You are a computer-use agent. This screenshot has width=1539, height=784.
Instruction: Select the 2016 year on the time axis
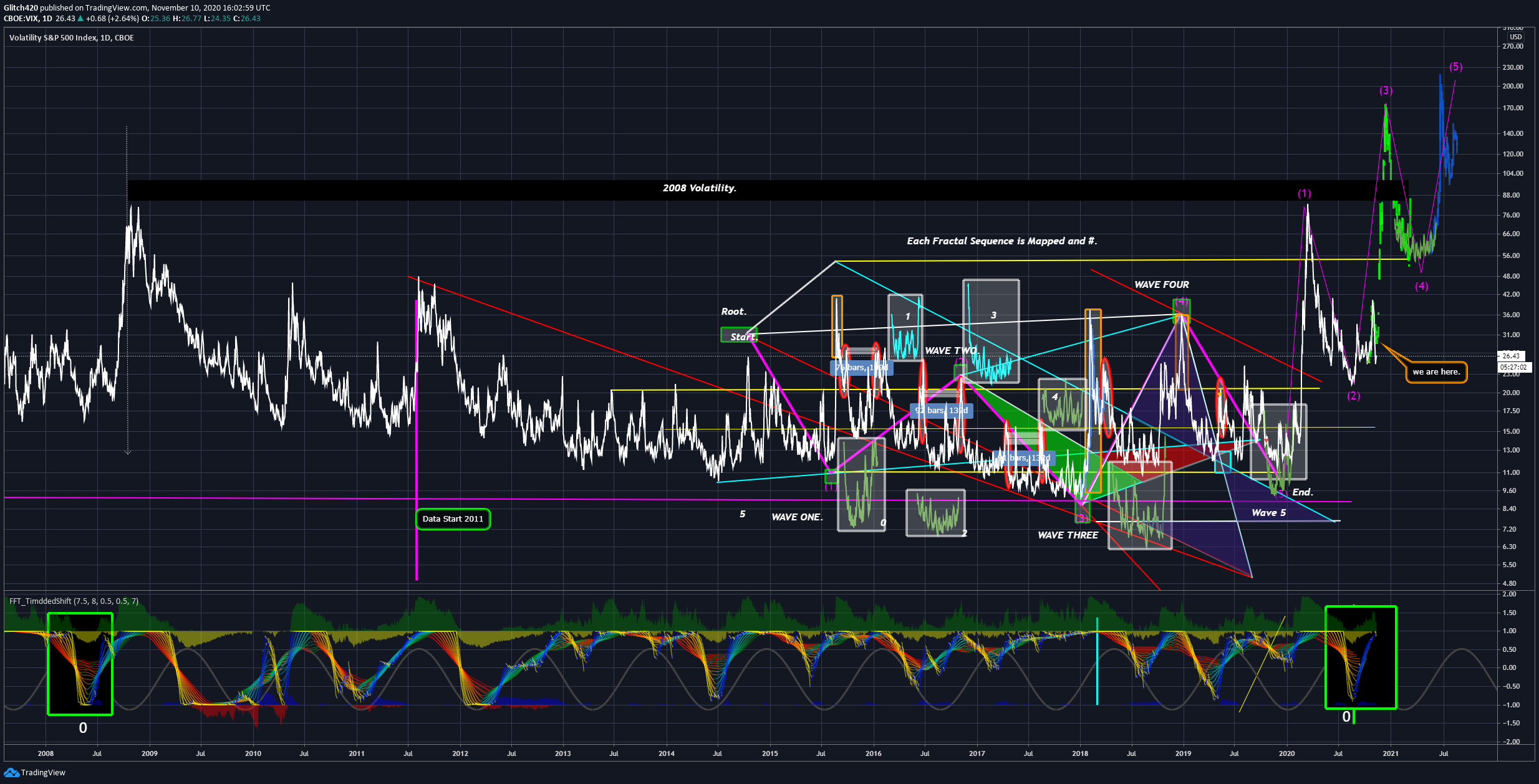click(x=873, y=753)
